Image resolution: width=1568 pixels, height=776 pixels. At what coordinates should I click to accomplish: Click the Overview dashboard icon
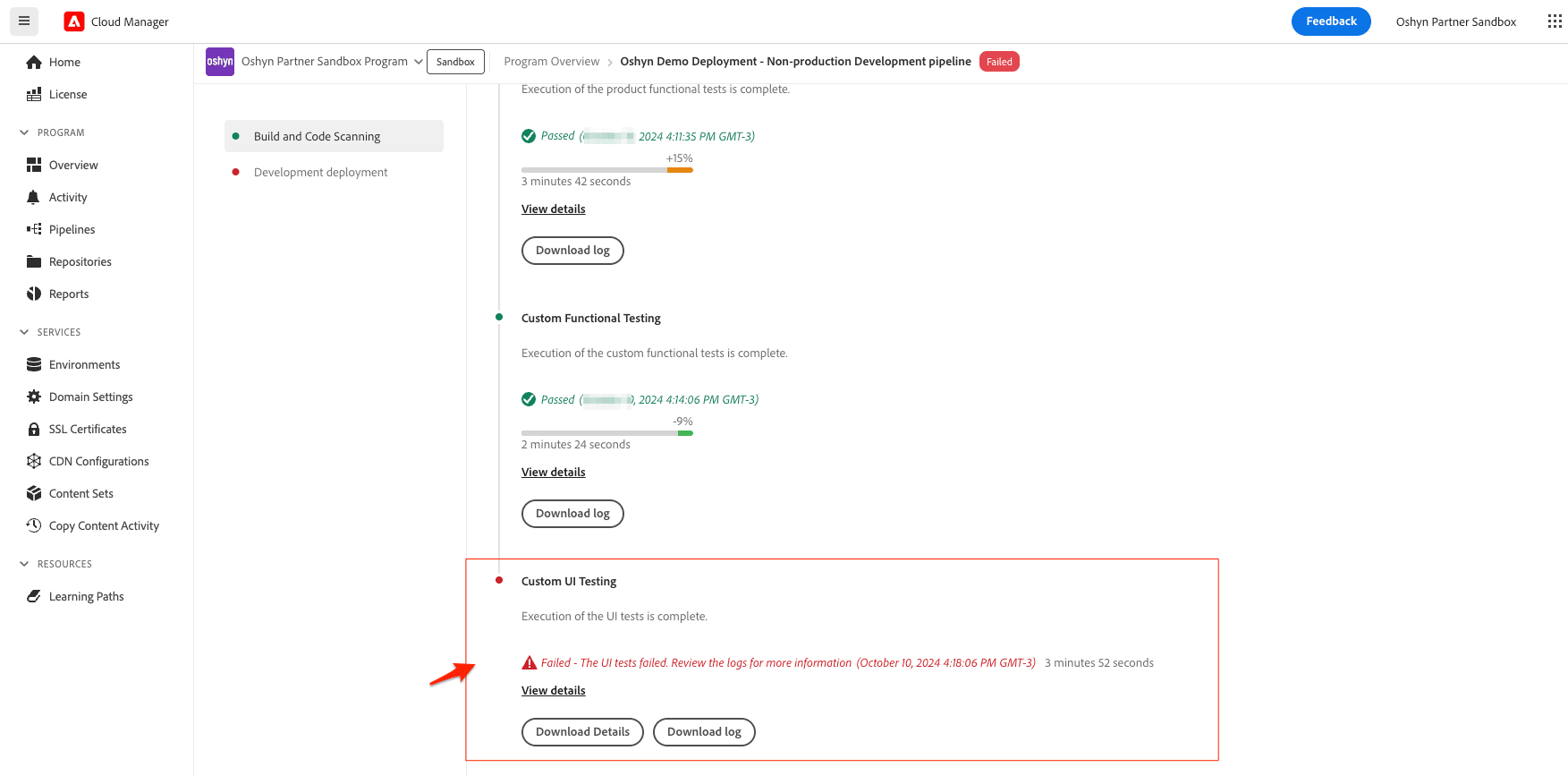click(34, 165)
